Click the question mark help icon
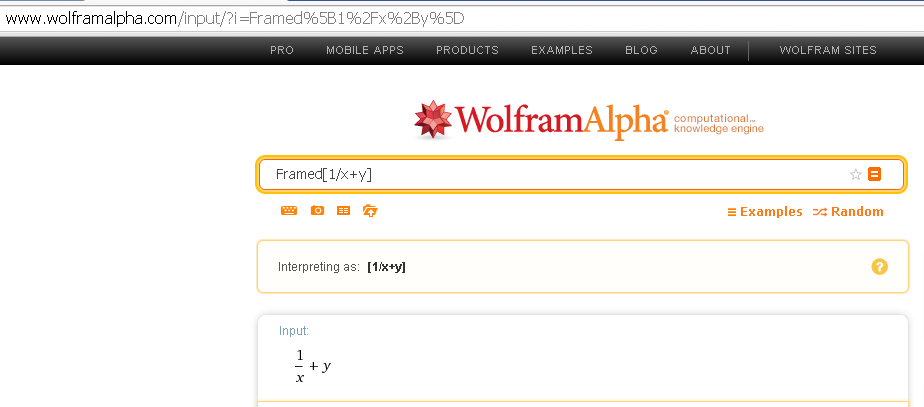 [879, 267]
